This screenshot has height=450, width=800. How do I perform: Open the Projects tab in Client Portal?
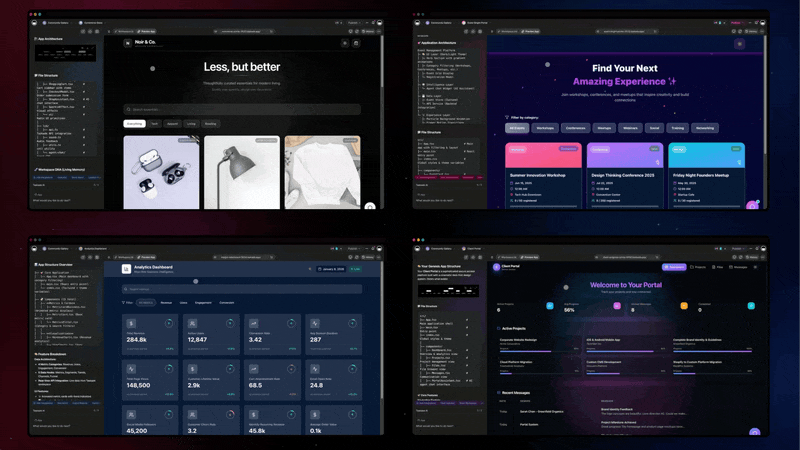[x=698, y=267]
